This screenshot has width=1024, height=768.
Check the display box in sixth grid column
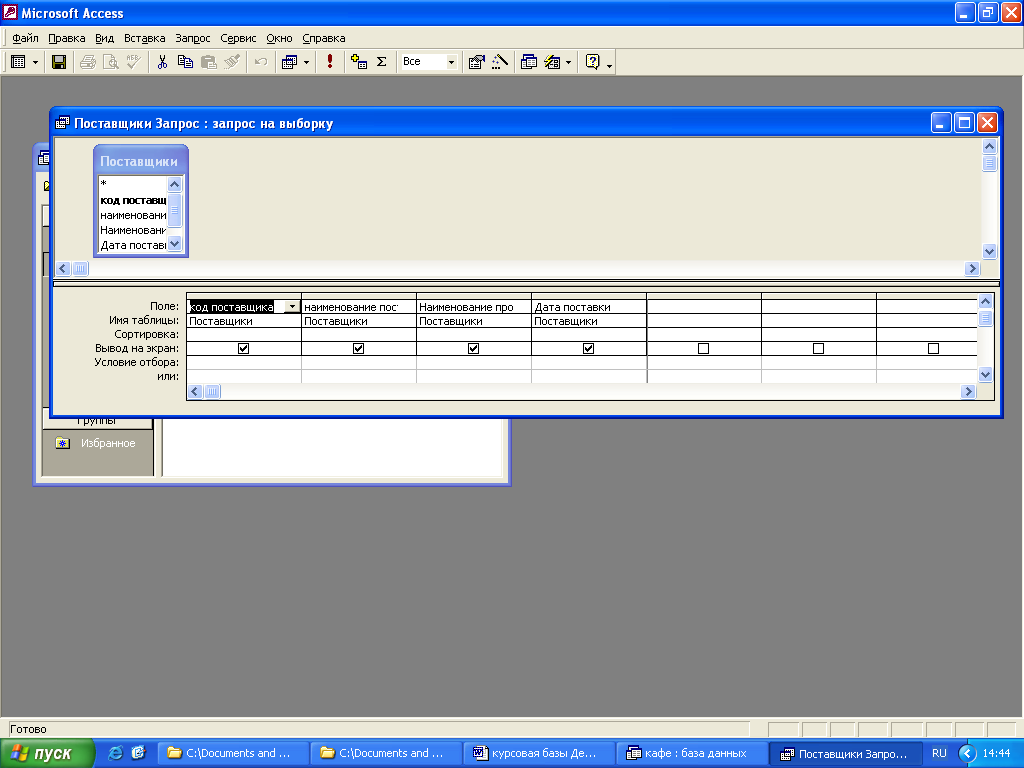818,348
